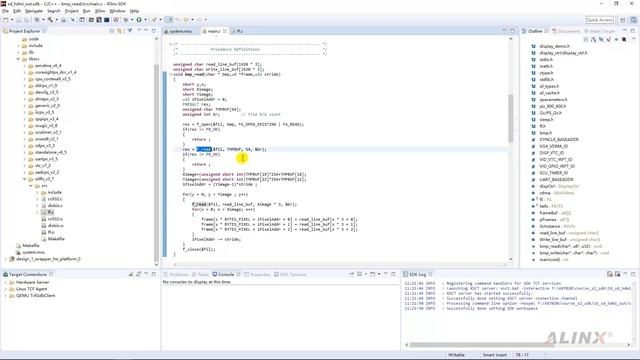The width and height of the screenshot is (640, 360).
Task: Expand the axivdma_v6_4 folder
Action: (24, 65)
